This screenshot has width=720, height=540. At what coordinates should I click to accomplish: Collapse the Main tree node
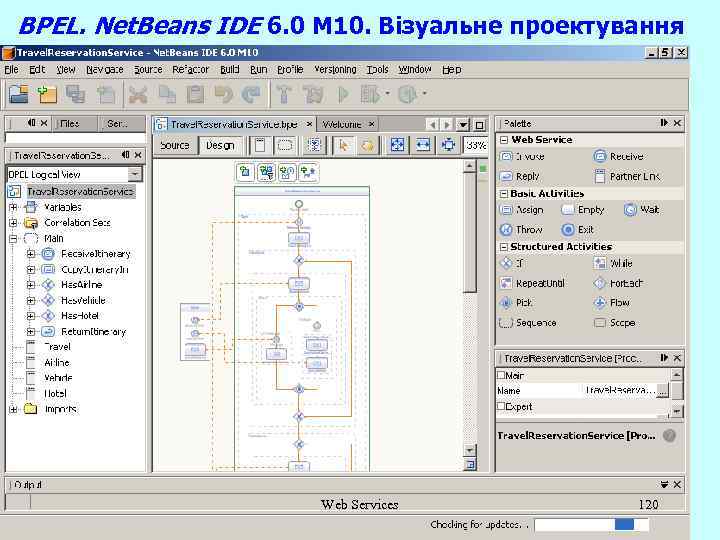[13, 238]
